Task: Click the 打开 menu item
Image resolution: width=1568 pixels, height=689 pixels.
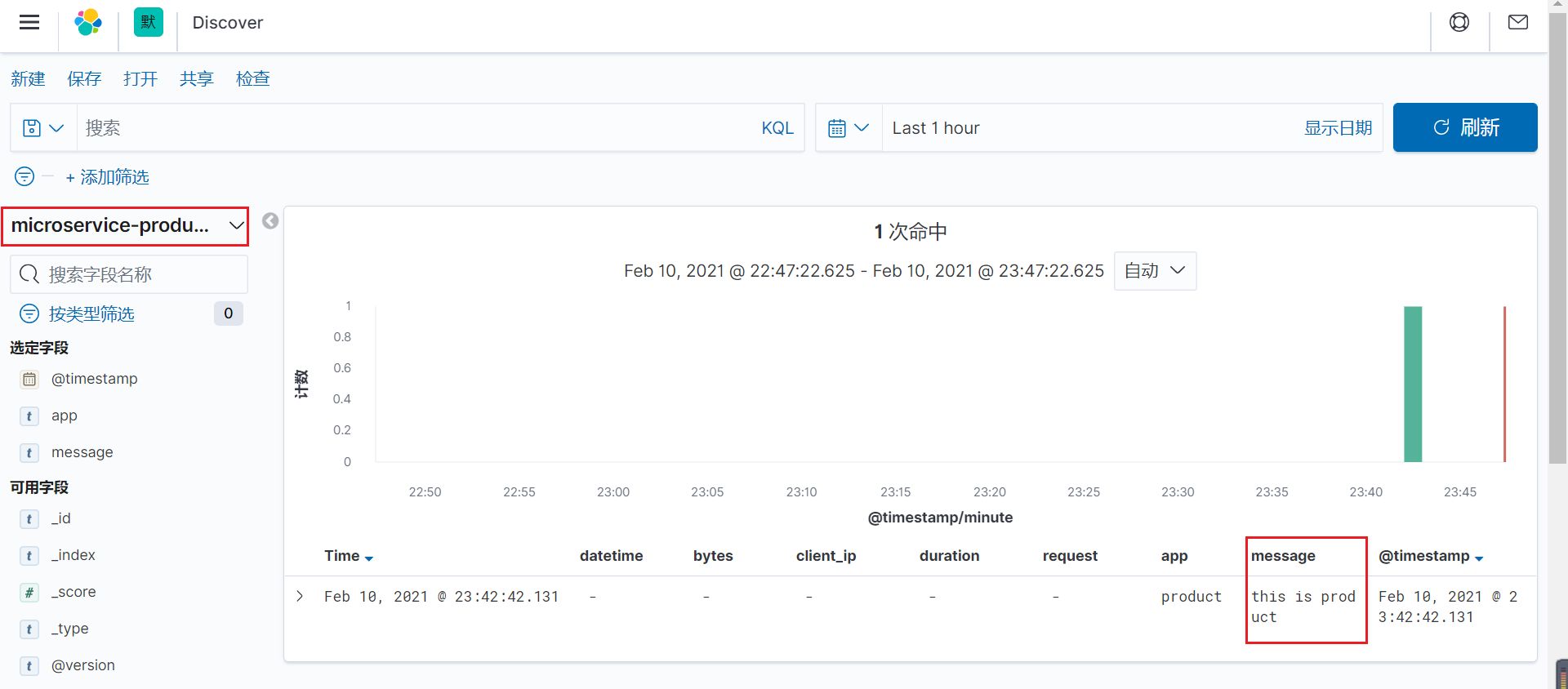Action: [x=140, y=78]
